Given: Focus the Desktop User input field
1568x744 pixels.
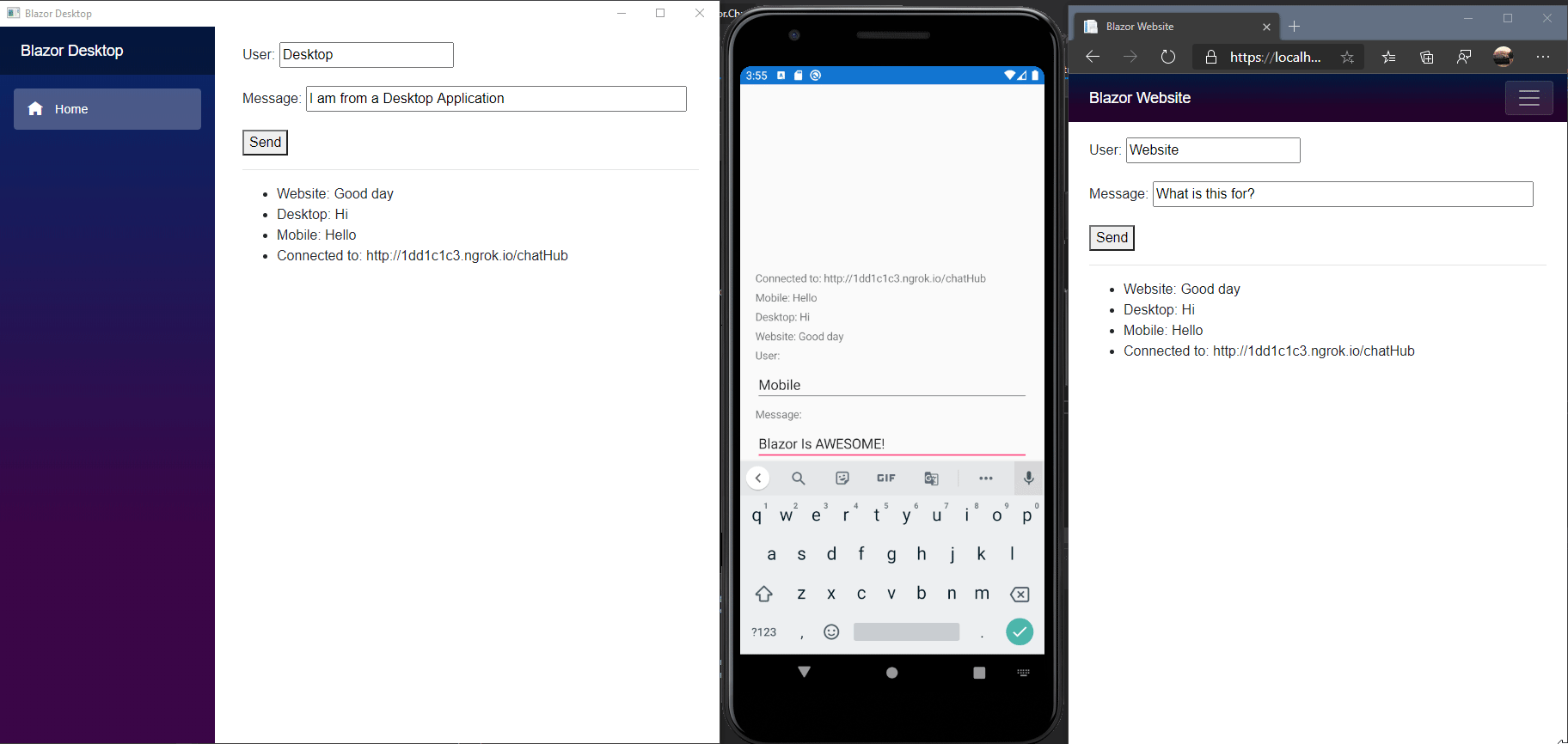Looking at the screenshot, I should click(x=366, y=55).
